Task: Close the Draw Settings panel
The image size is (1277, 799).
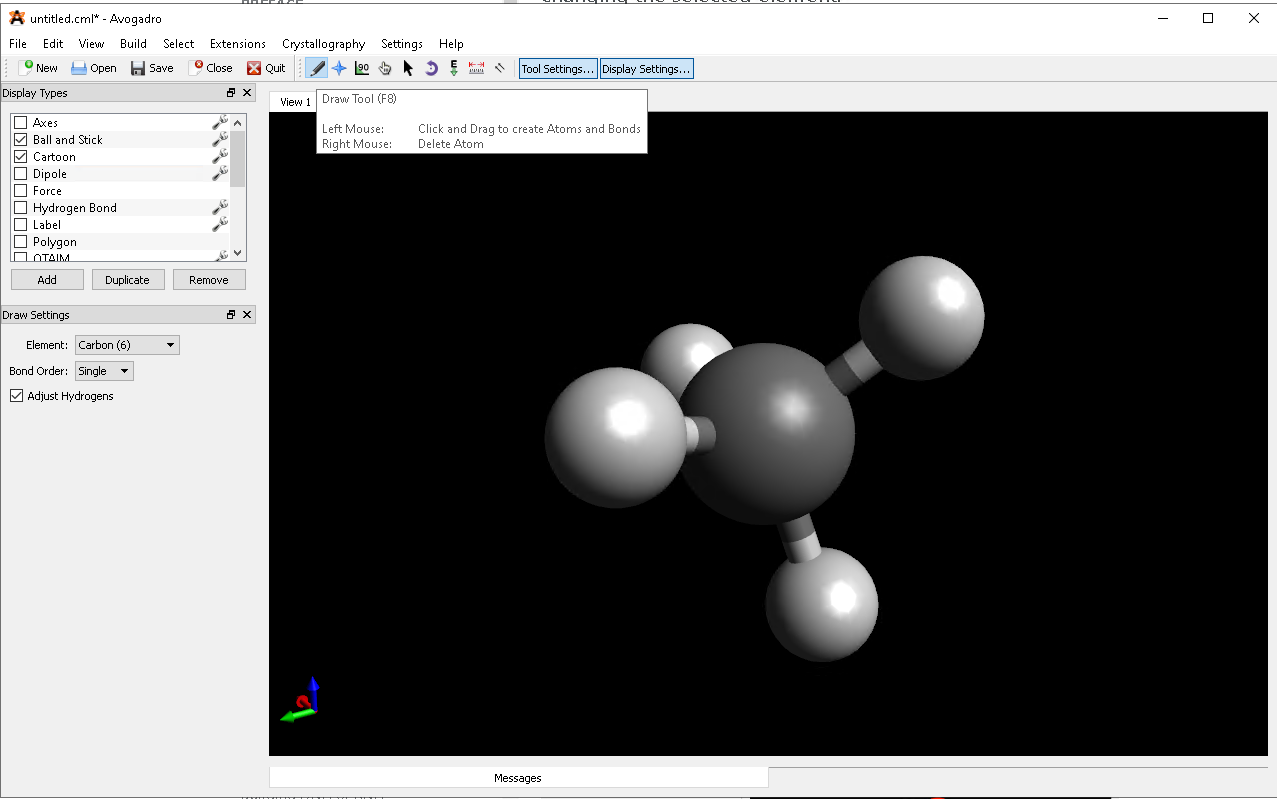Action: [247, 315]
